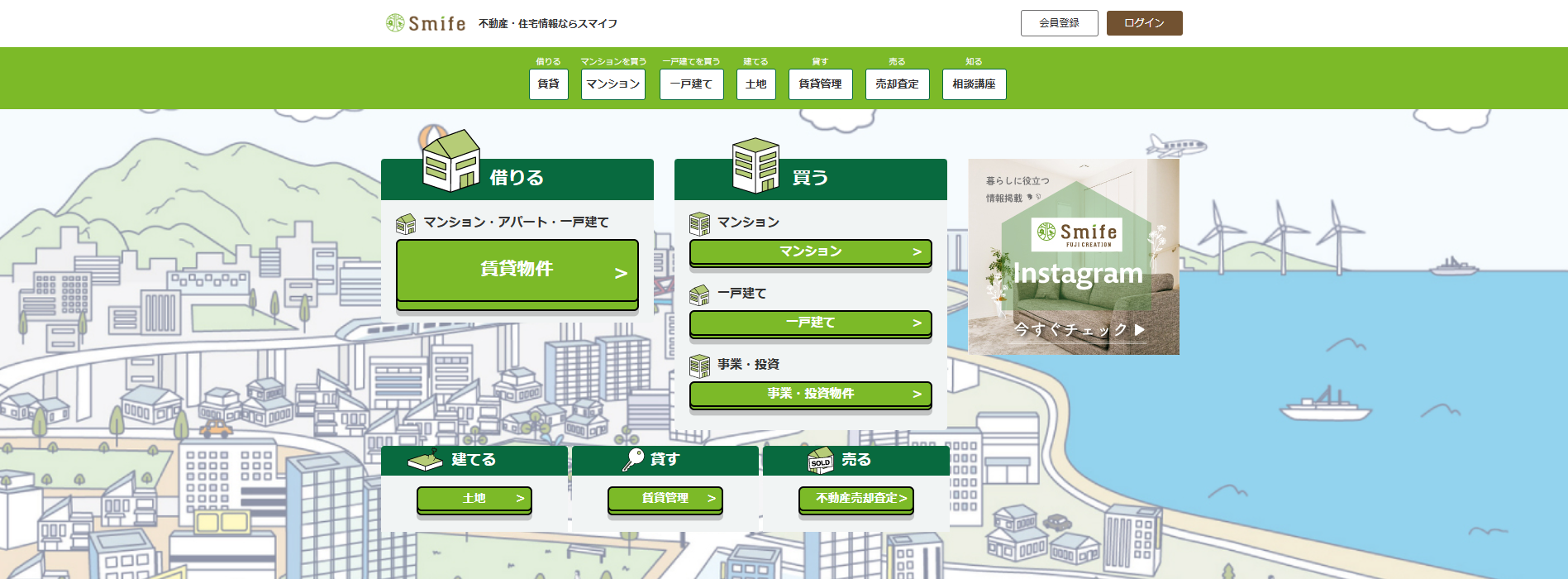Click the 不動産売却査定 button

(856, 500)
